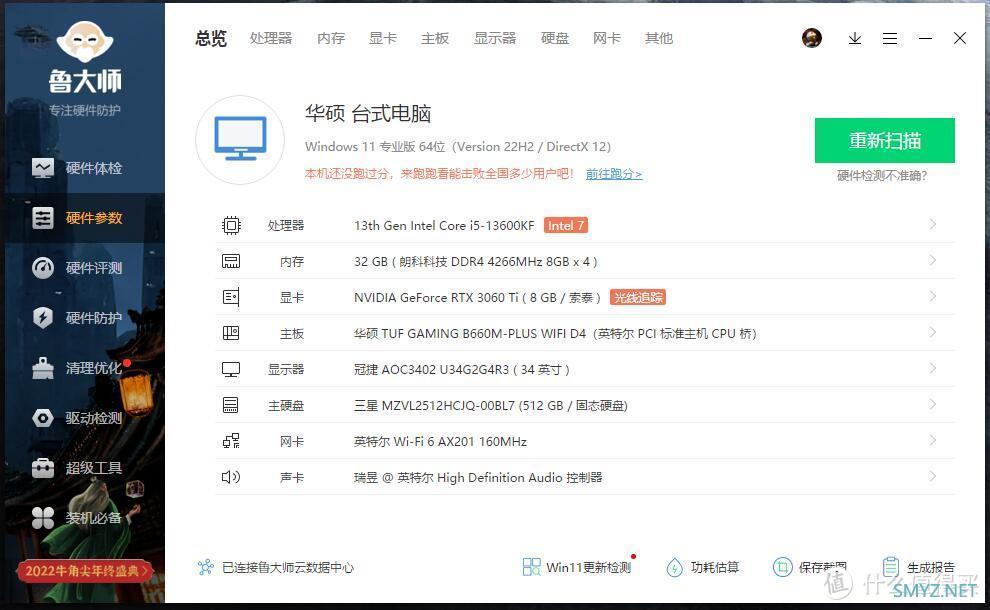This screenshot has width=990, height=610.
Task: Switch to the 显卡 tab
Action: [x=383, y=39]
